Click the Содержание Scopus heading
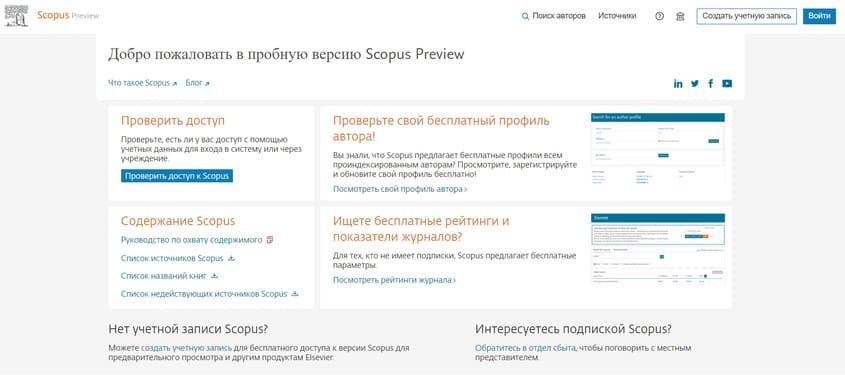Image resolution: width=845 pixels, height=375 pixels. pyautogui.click(x=178, y=221)
